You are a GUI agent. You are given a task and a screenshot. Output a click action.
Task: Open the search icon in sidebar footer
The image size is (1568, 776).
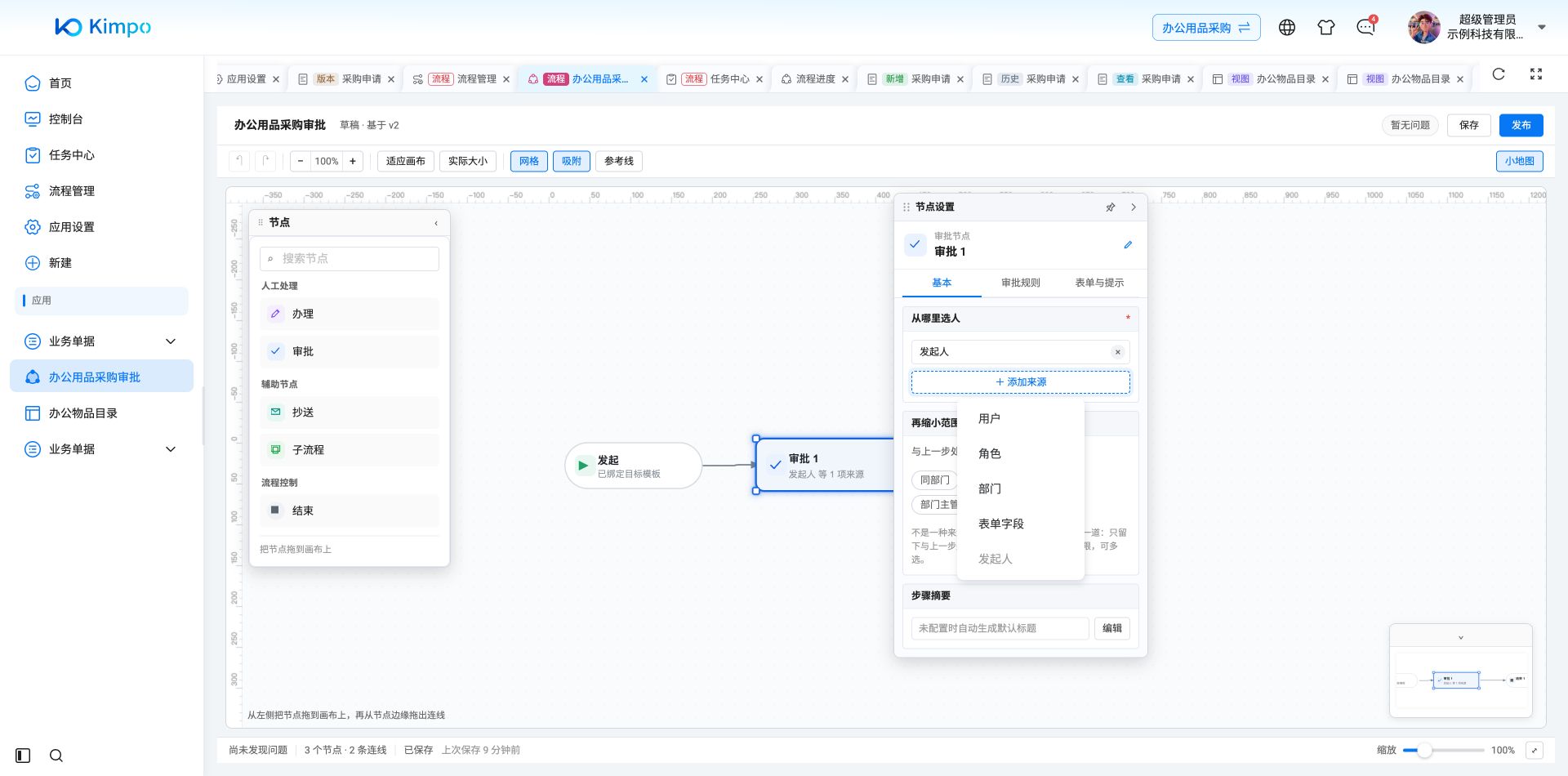(56, 756)
